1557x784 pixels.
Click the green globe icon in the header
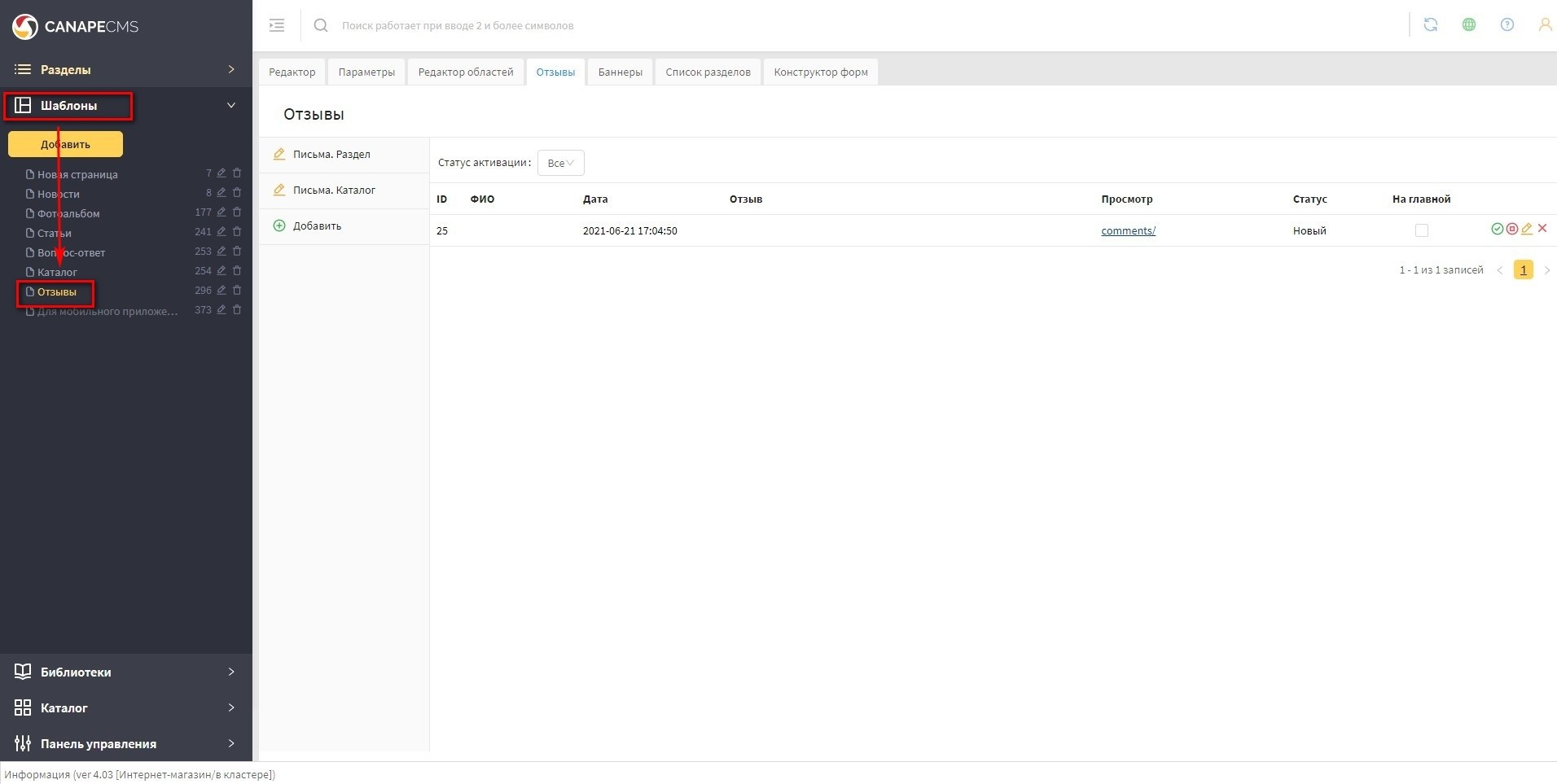click(1469, 25)
